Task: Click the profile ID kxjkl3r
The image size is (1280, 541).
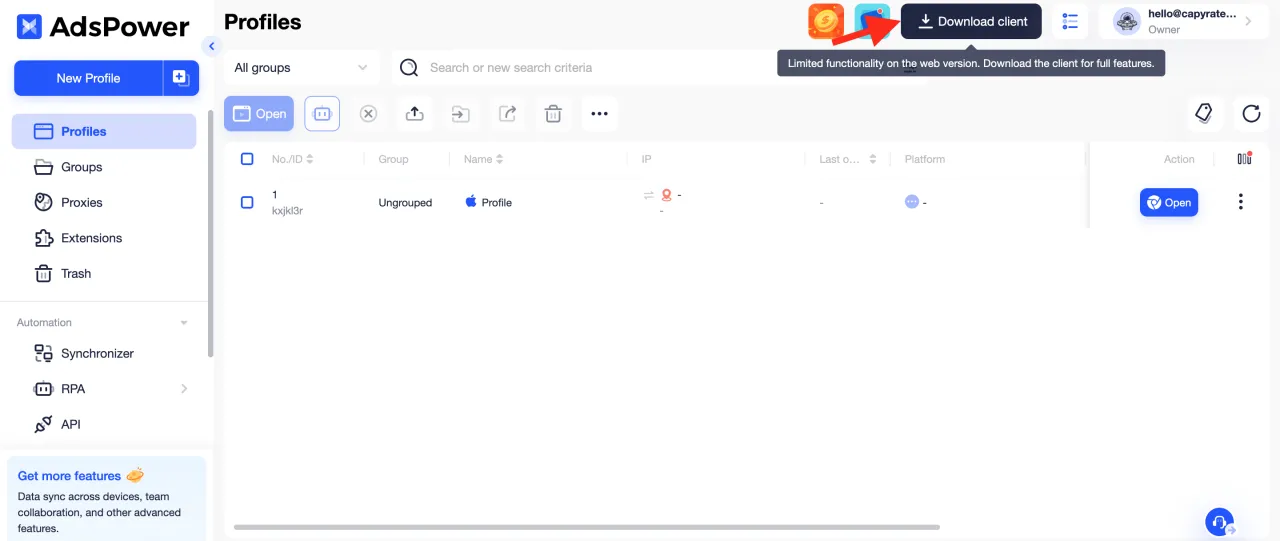Action: (x=287, y=211)
